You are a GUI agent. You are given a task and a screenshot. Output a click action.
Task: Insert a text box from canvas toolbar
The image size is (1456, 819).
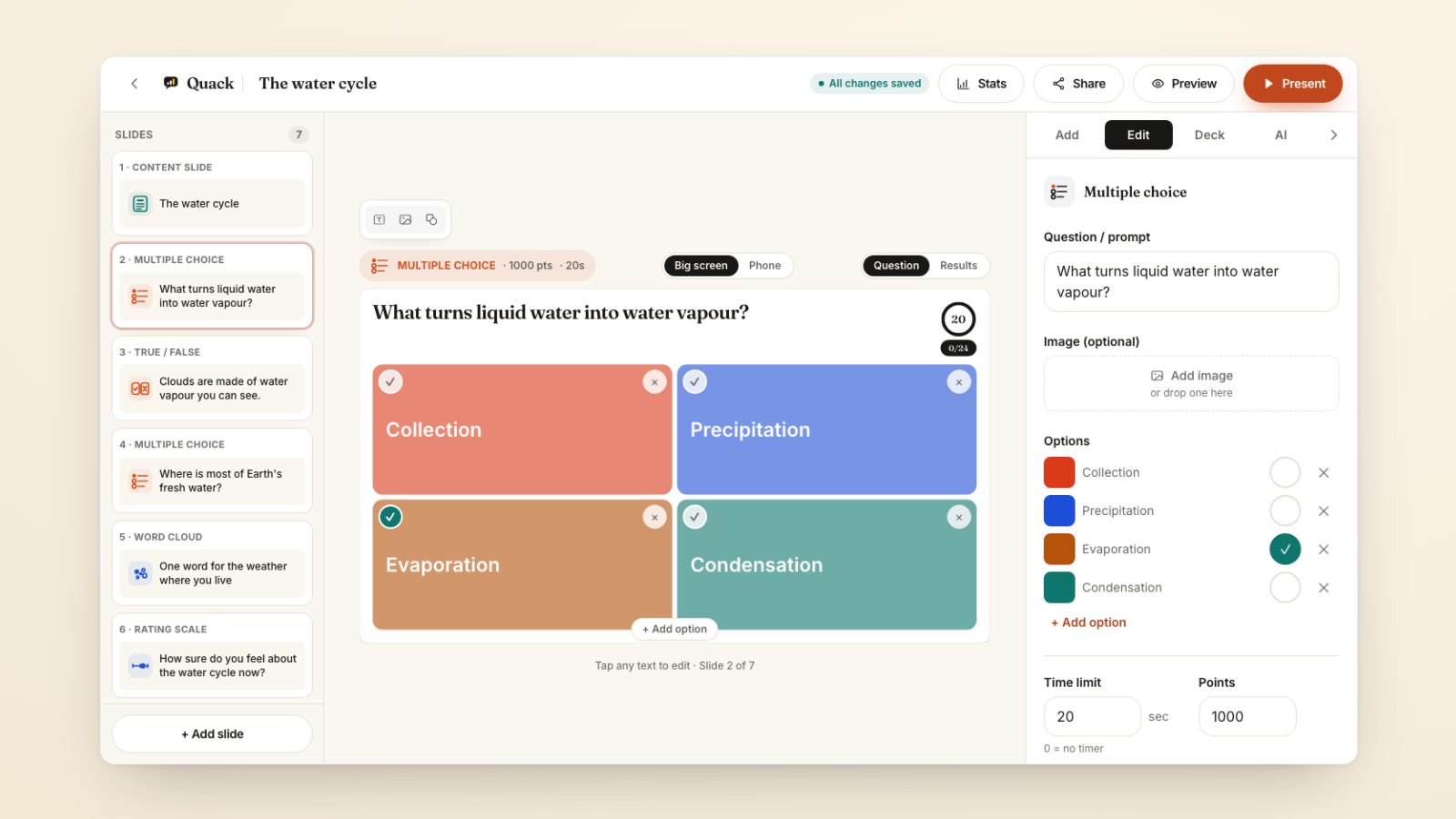click(379, 219)
